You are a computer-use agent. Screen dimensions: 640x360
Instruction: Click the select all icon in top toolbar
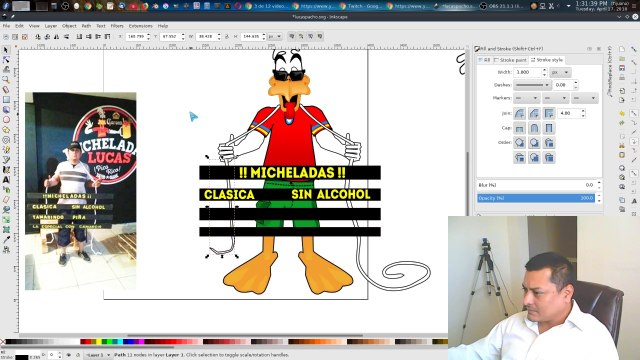coord(6,37)
